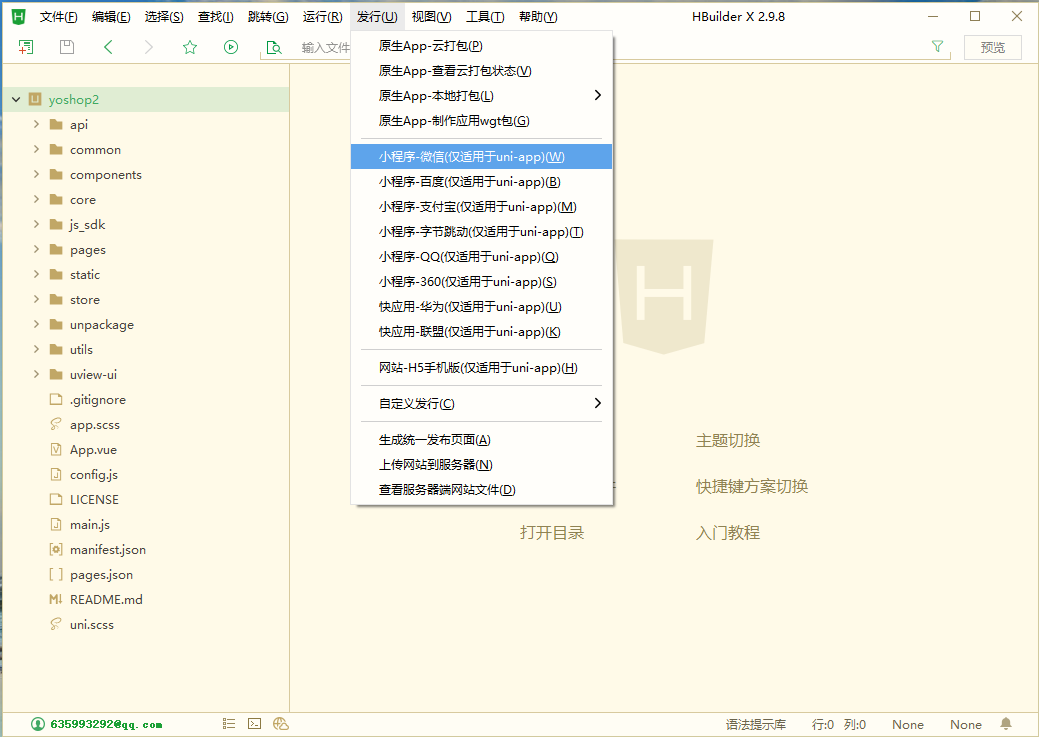
Task: Go forward with the right arrow icon
Action: [148, 47]
